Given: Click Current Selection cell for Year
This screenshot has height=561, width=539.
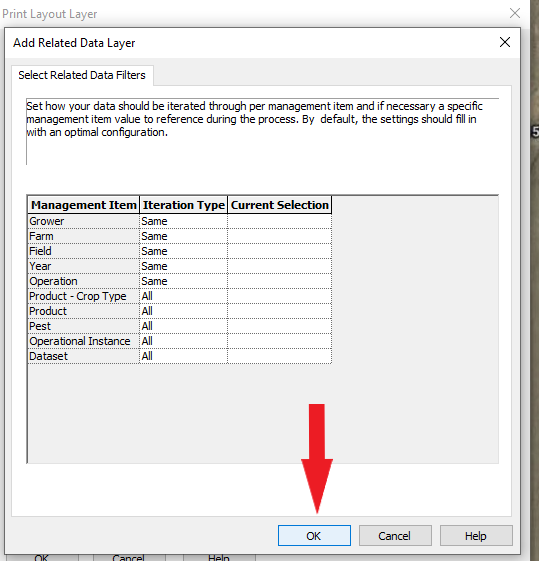Looking at the screenshot, I should point(279,266).
